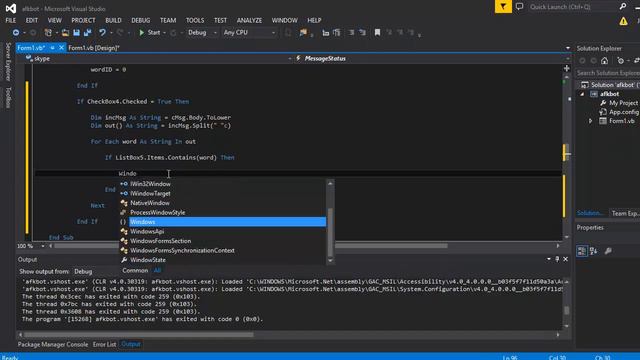The width and height of the screenshot is (640, 360).
Task: Open the Debug configuration dropdown
Action: [202, 32]
